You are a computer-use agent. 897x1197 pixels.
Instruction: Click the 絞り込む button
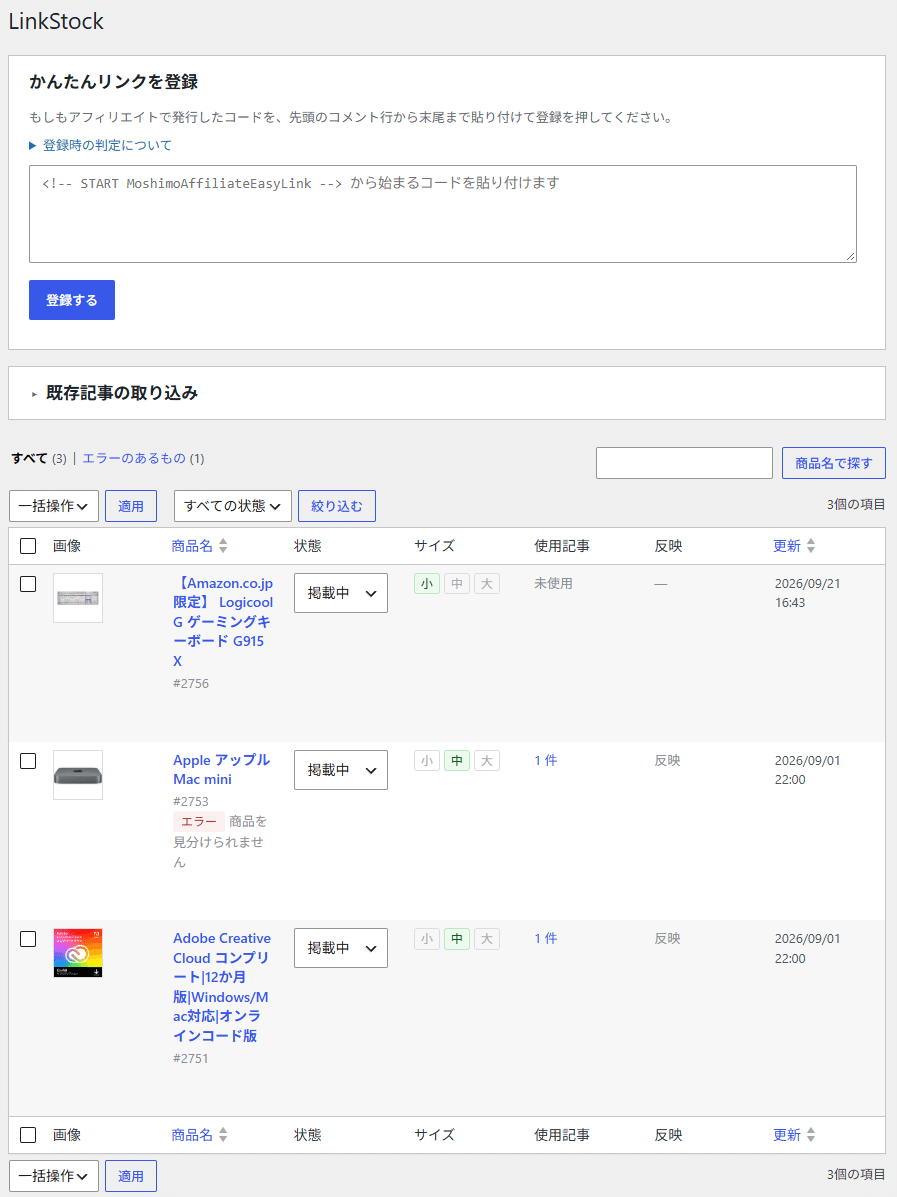[337, 506]
